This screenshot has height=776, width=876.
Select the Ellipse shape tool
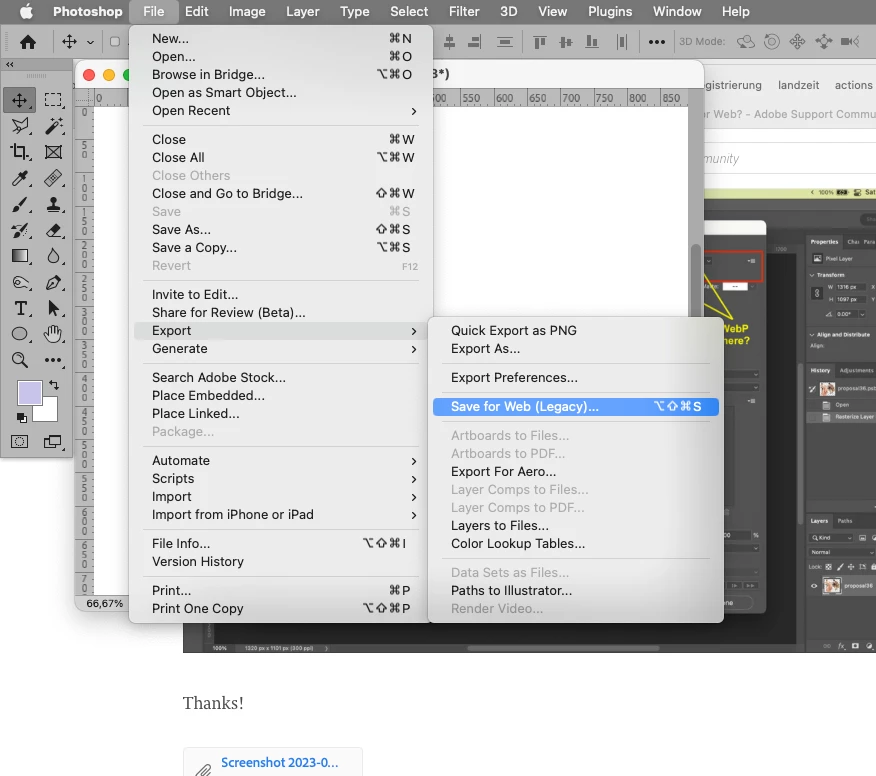(20, 334)
